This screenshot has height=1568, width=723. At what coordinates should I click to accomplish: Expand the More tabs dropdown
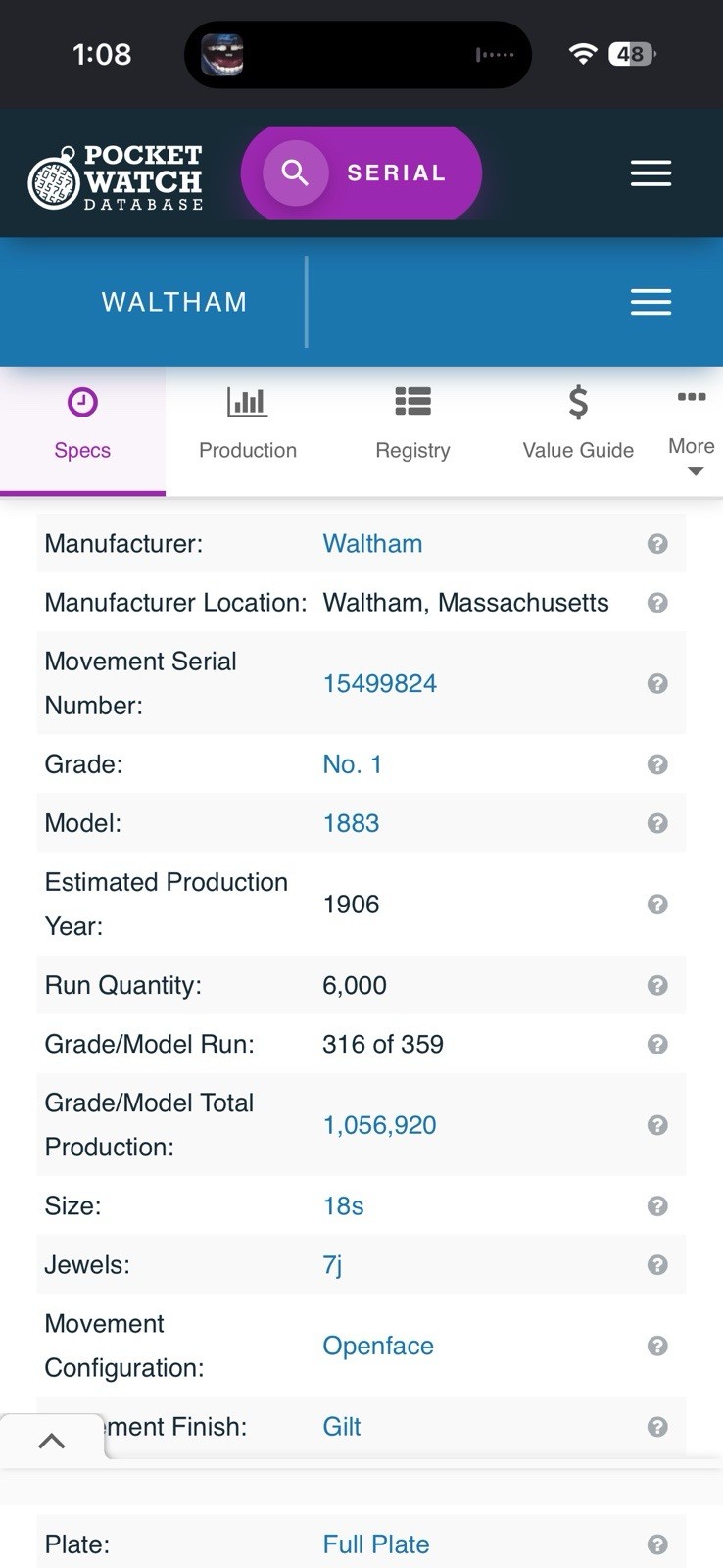692,431
